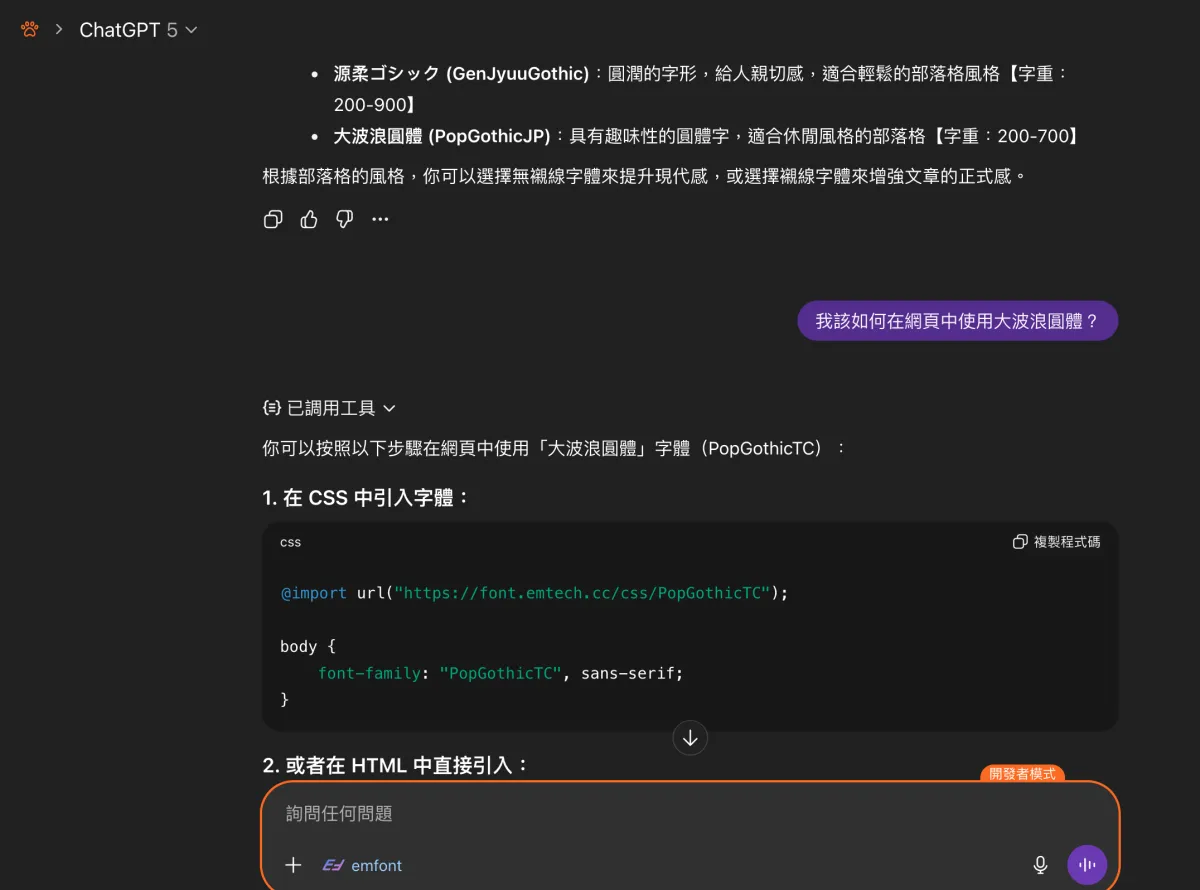Click the orange paw icon
Image resolution: width=1200 pixels, height=890 pixels.
30,30
